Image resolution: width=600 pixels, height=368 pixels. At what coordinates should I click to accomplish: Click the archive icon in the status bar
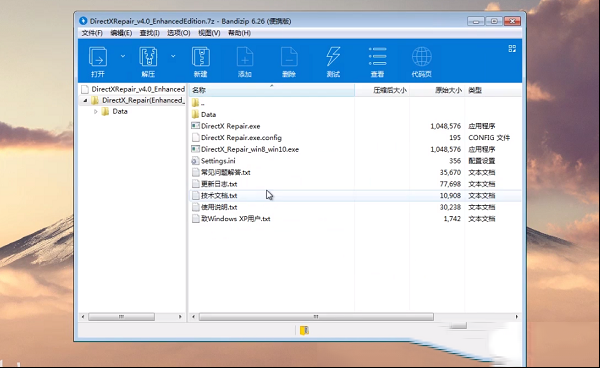point(304,331)
